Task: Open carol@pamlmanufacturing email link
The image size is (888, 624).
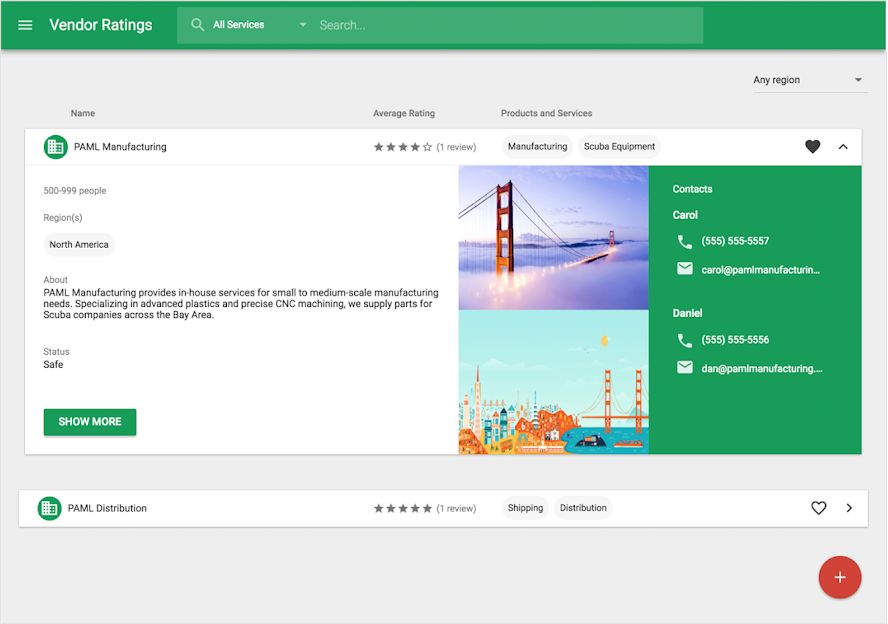Action: (760, 270)
